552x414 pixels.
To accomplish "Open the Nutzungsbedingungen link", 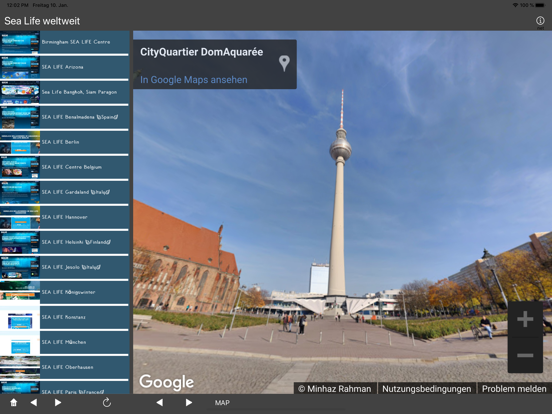I will (x=426, y=389).
